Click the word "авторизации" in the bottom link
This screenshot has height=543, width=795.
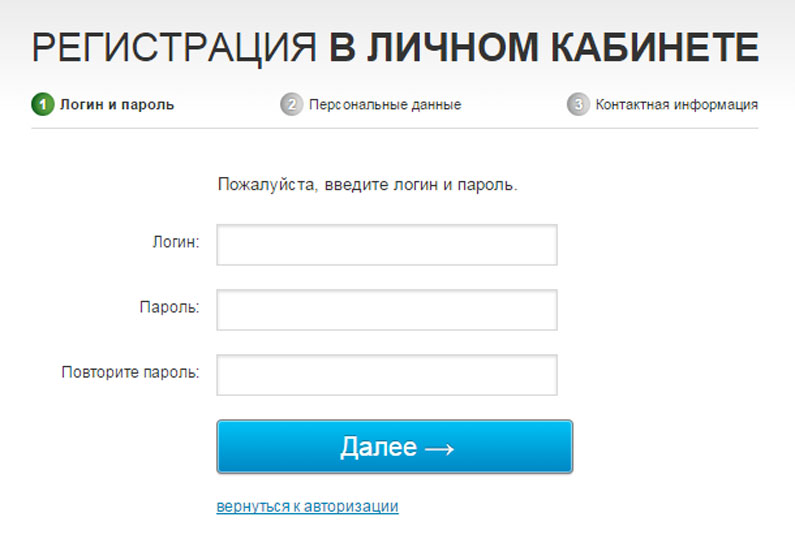354,507
